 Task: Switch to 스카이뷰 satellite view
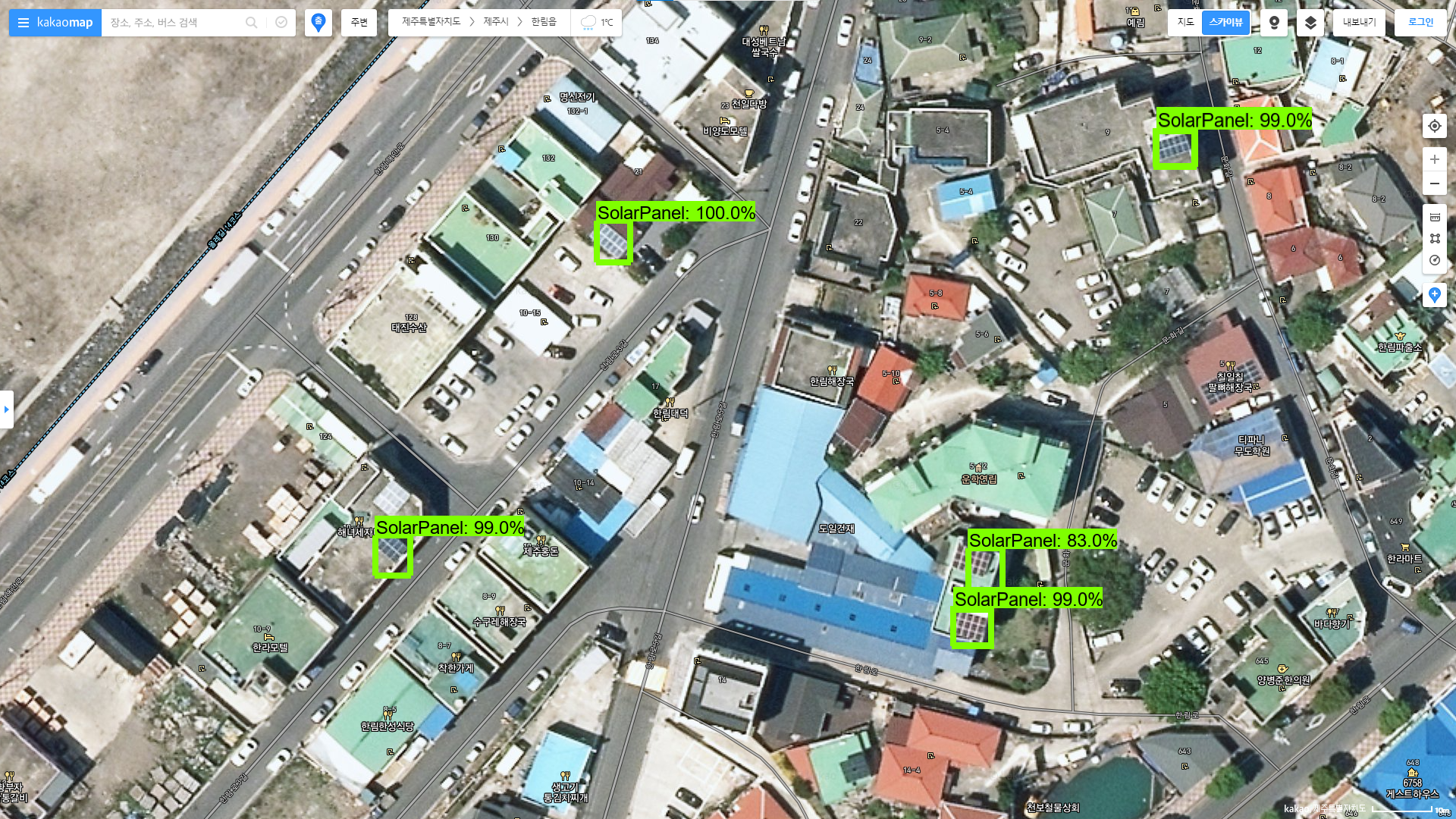[x=1225, y=23]
